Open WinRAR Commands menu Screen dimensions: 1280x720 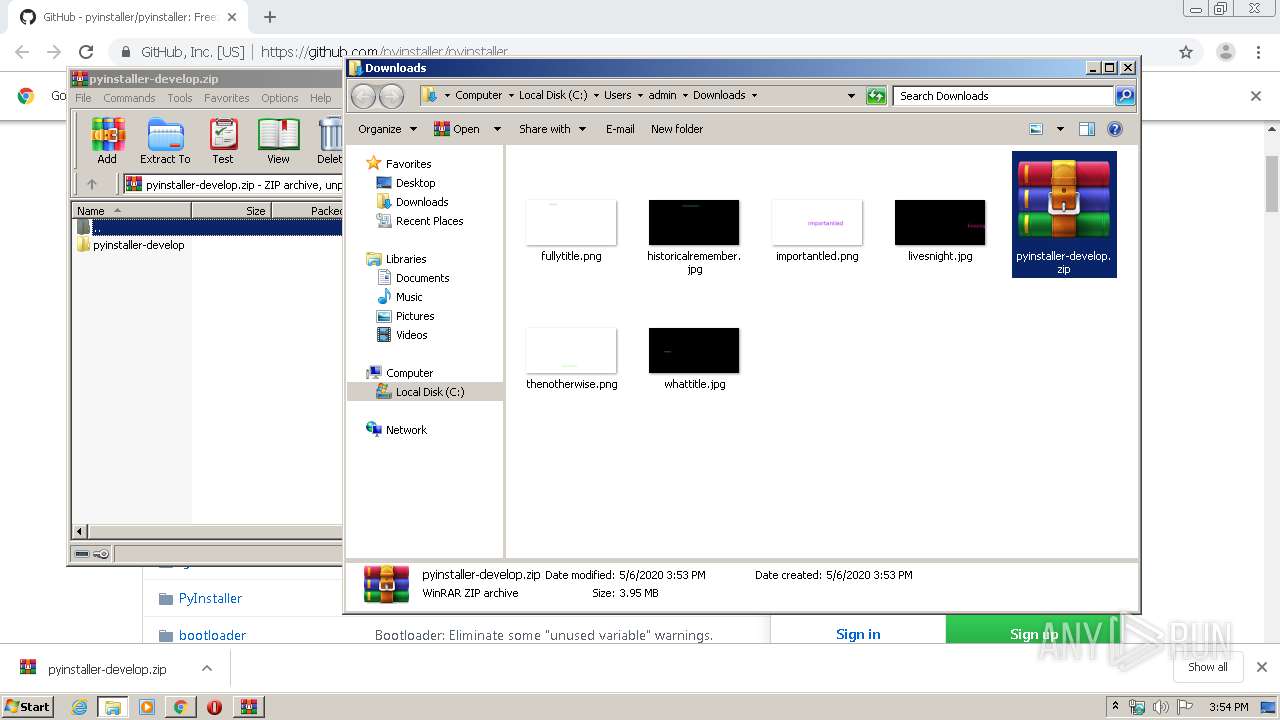129,98
